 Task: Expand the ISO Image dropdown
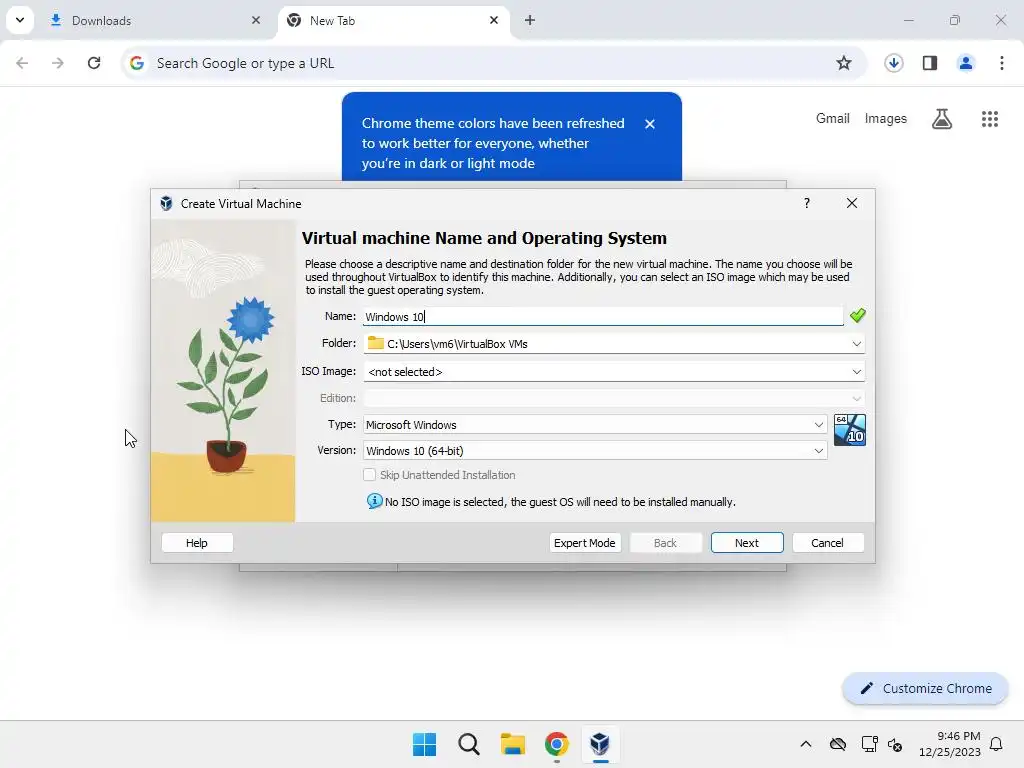856,372
